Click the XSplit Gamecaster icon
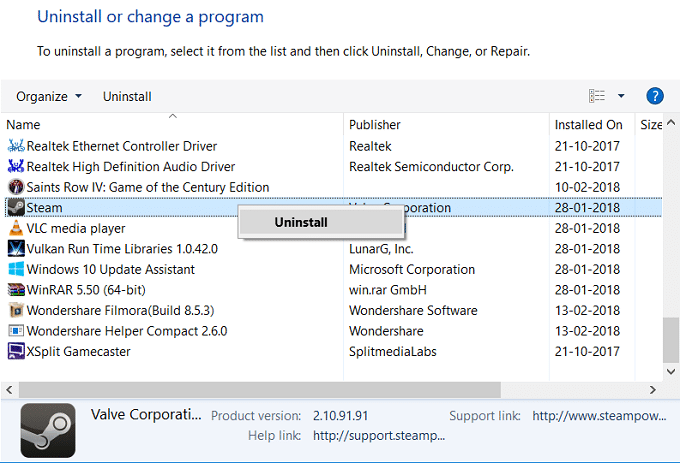This screenshot has width=680, height=463. click(15, 352)
